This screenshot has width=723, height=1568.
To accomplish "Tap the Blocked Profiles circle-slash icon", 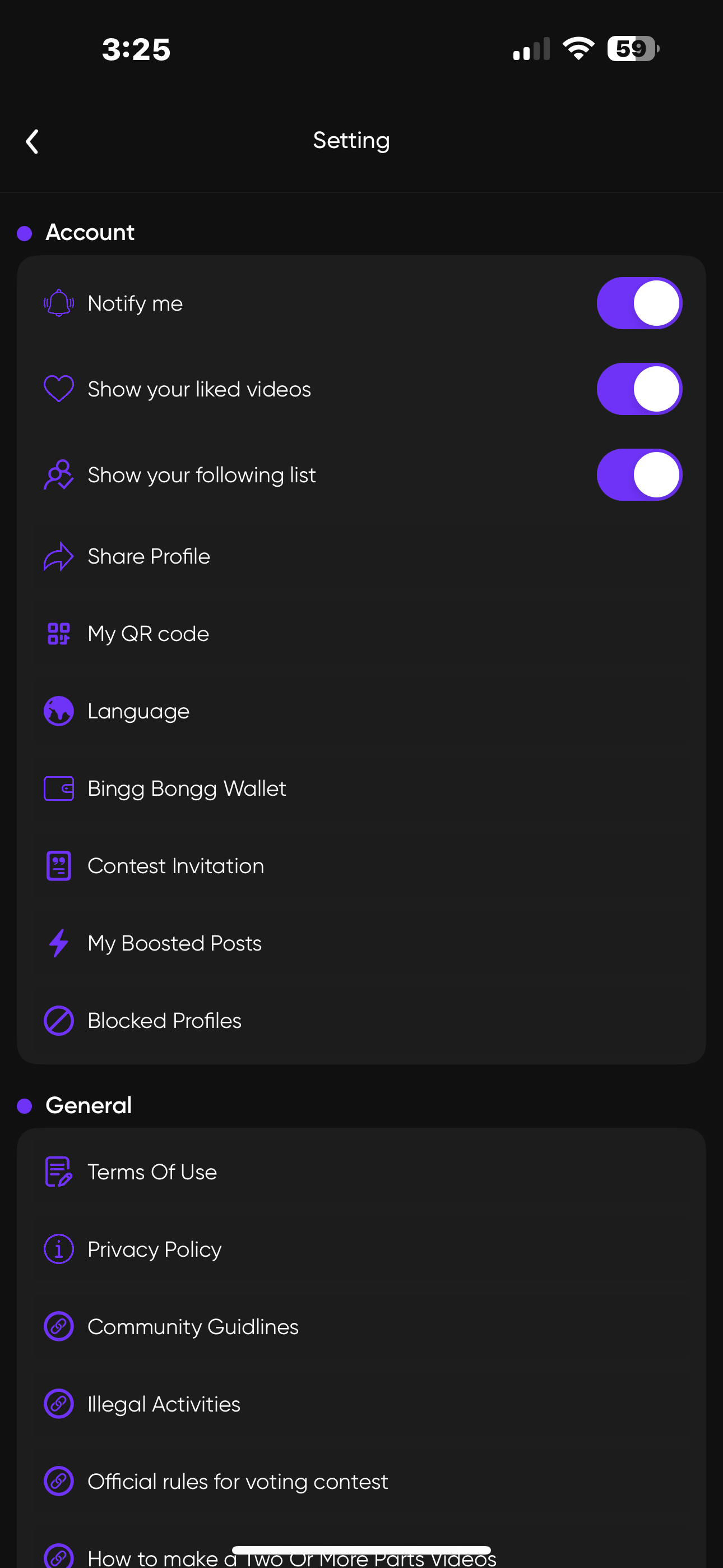I will pyautogui.click(x=58, y=1020).
